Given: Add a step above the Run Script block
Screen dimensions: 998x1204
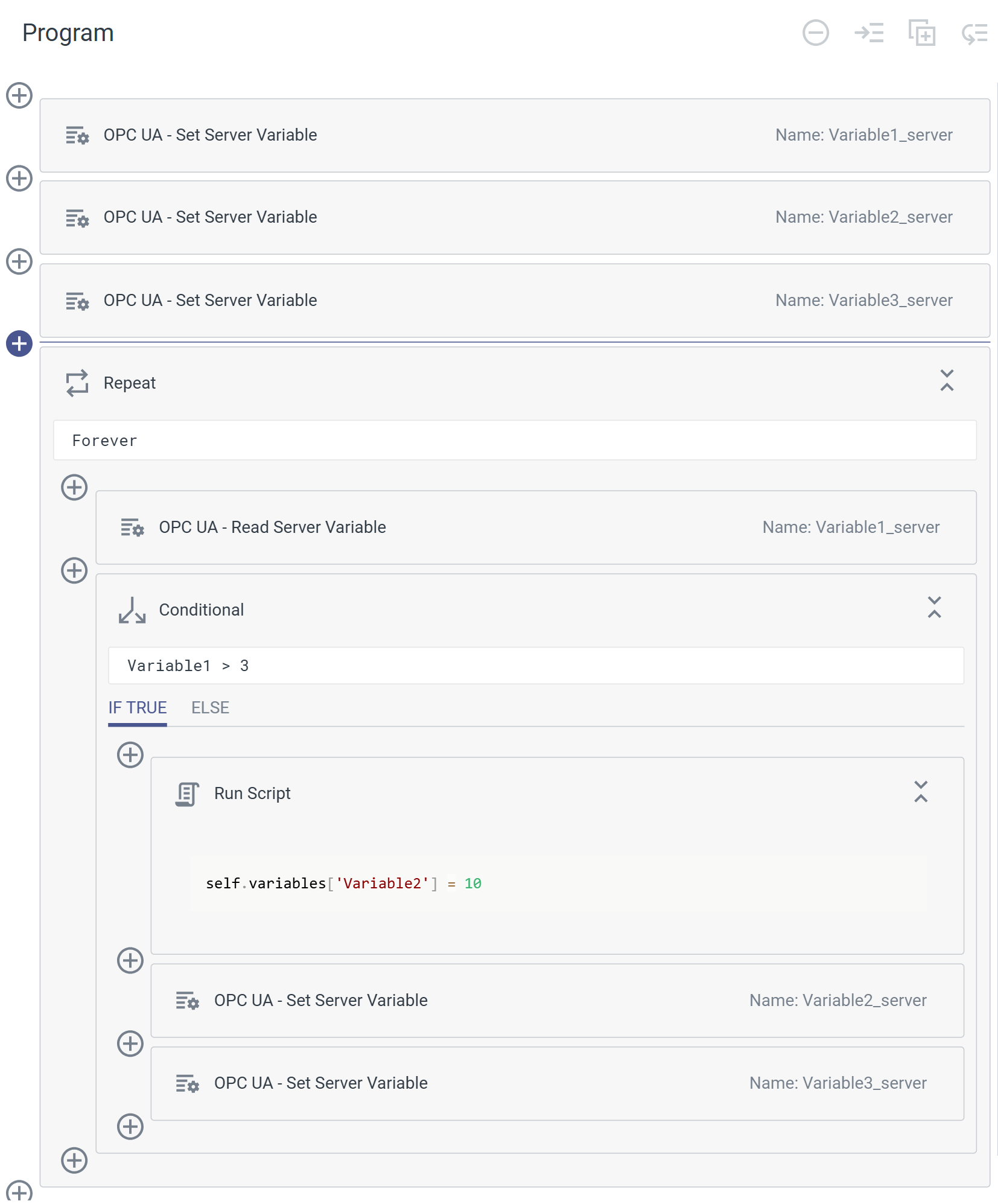Looking at the screenshot, I should (x=130, y=755).
